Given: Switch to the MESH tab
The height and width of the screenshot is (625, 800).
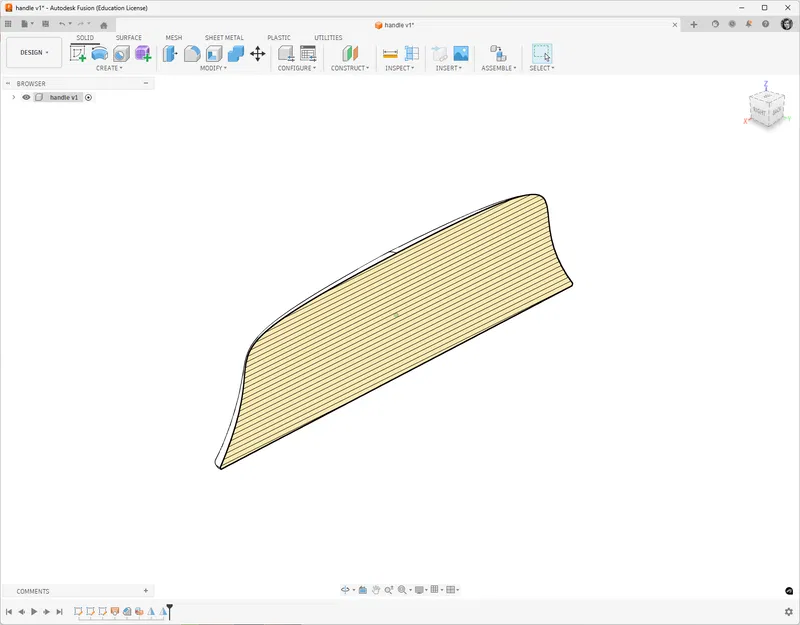Looking at the screenshot, I should (x=173, y=38).
